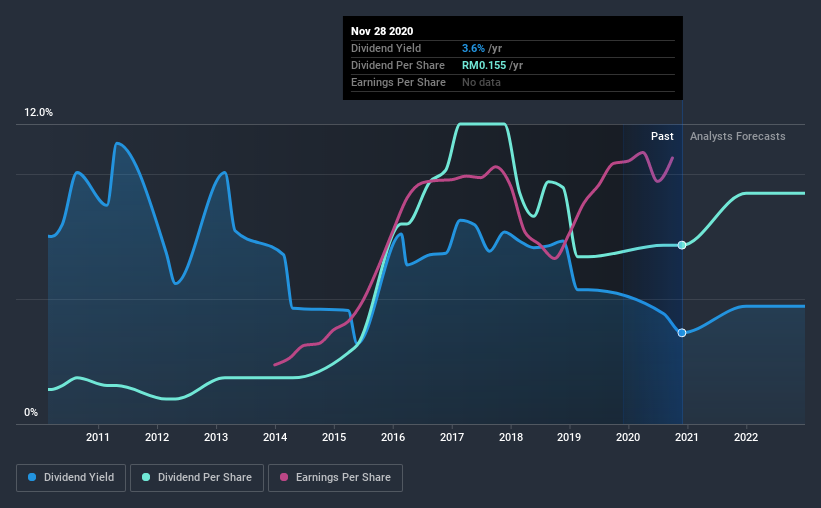Toggle the Dividend Yield legend button

(71, 478)
